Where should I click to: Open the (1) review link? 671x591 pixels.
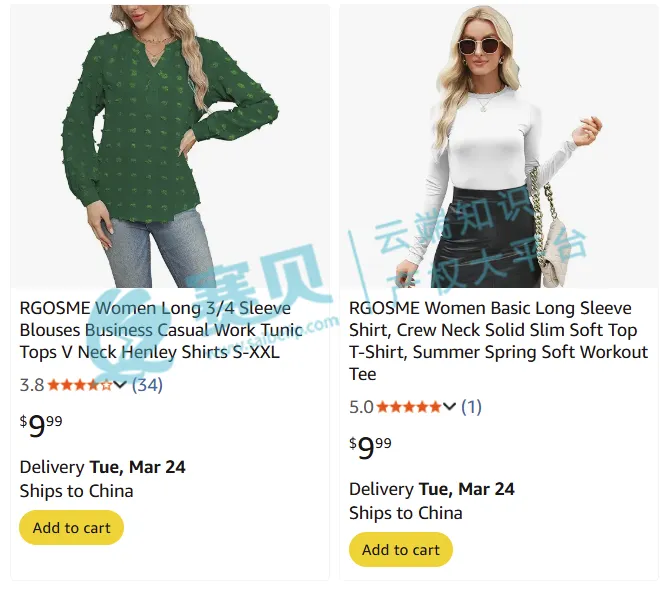[x=471, y=407]
